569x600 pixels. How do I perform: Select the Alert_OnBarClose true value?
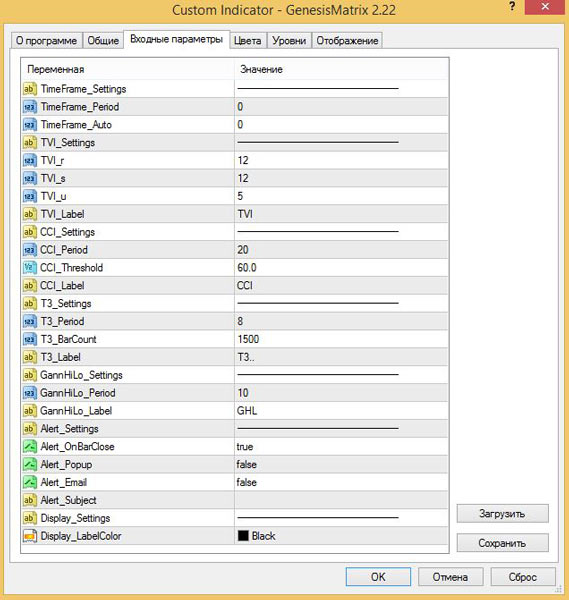coord(341,447)
